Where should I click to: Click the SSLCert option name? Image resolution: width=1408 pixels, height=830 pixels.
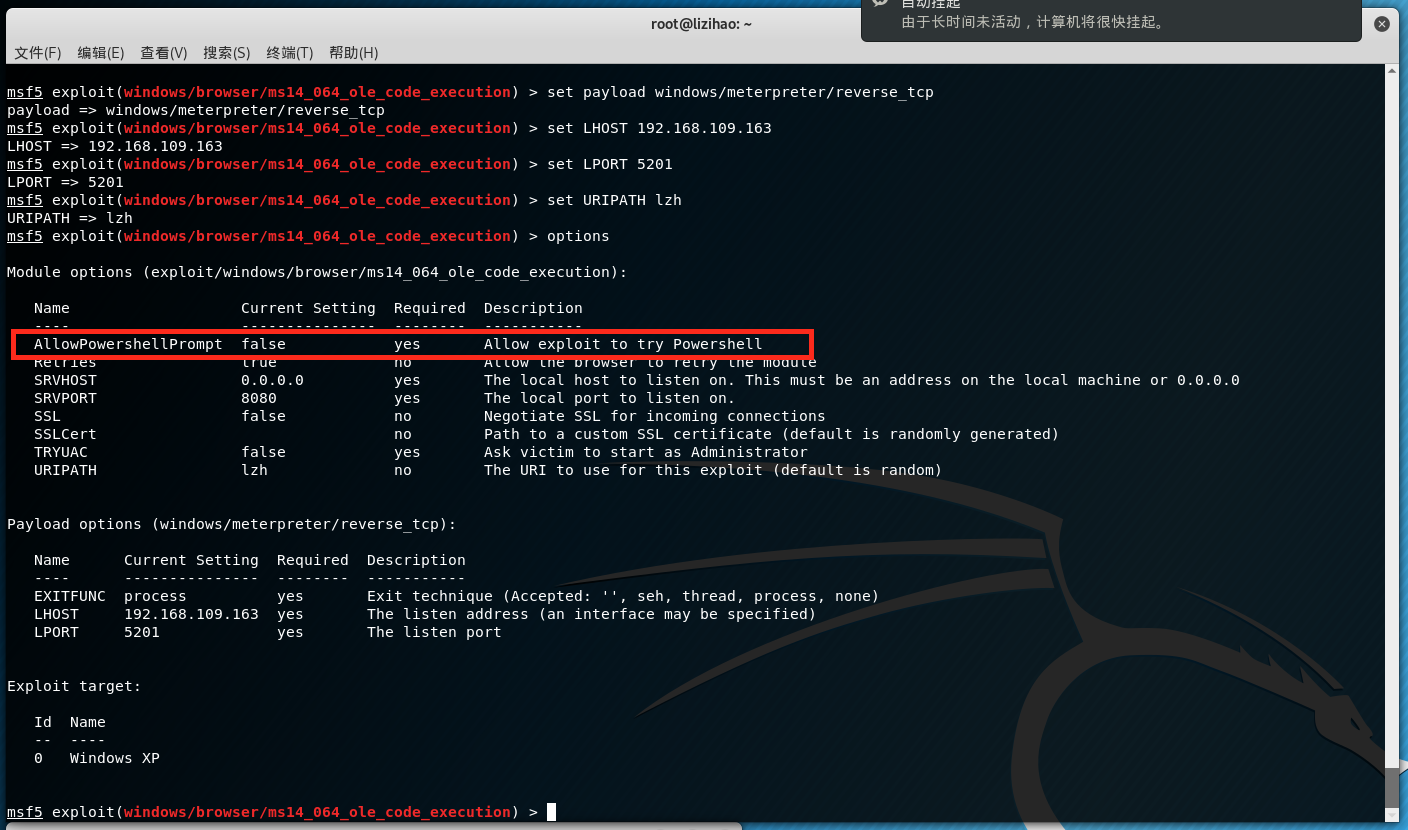click(65, 434)
